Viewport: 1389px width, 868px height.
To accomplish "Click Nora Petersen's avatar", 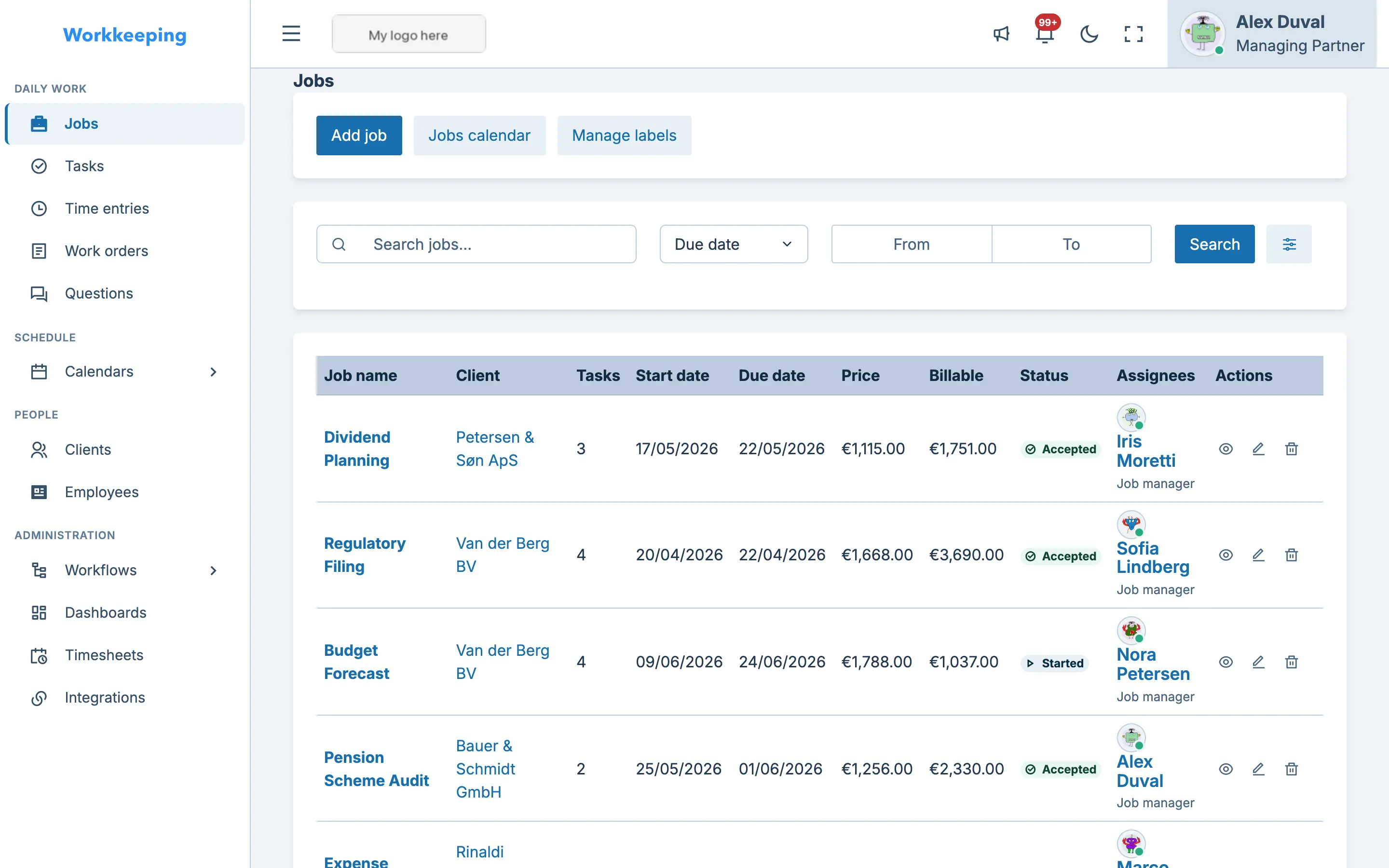I will tap(1130, 630).
